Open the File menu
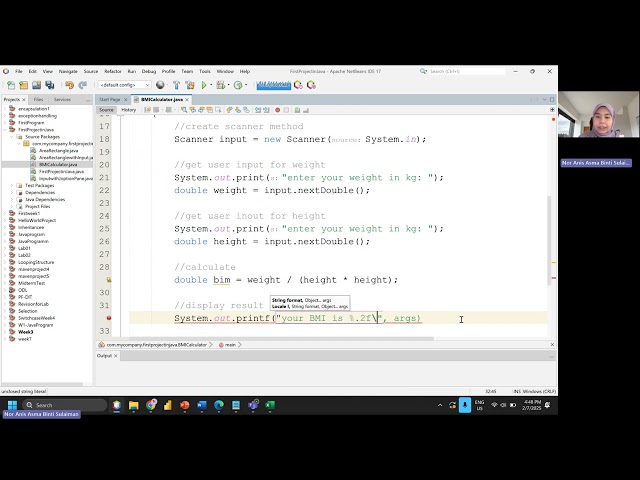The height and width of the screenshot is (480, 640). coord(19,71)
